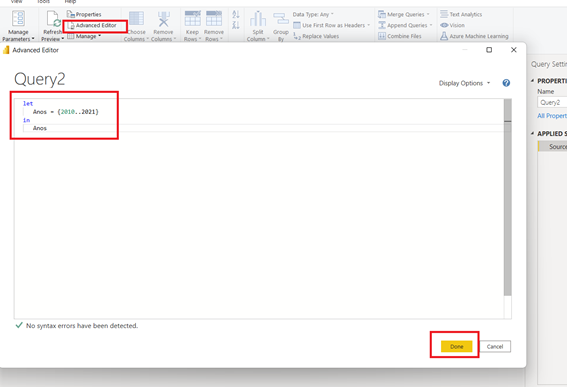Select the Source applied step
Screen dimensions: 568x388
(x=553, y=146)
